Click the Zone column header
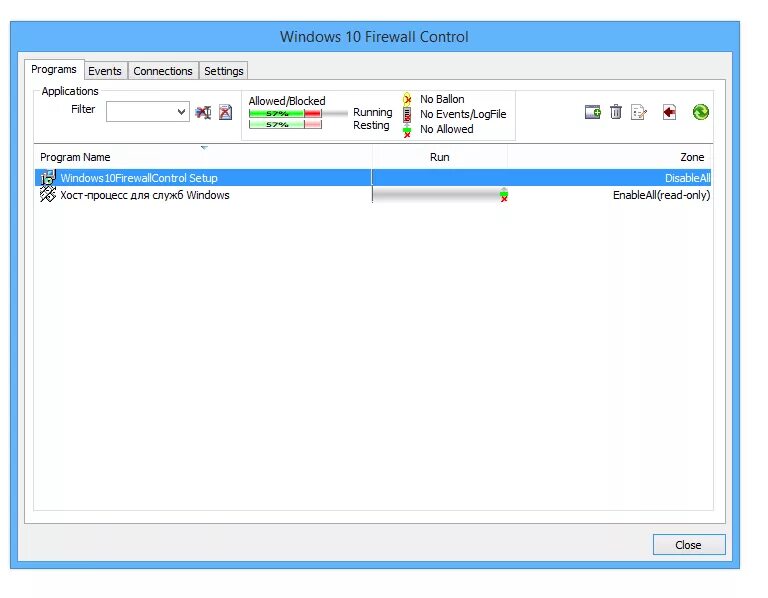768x598 pixels. click(x=610, y=157)
